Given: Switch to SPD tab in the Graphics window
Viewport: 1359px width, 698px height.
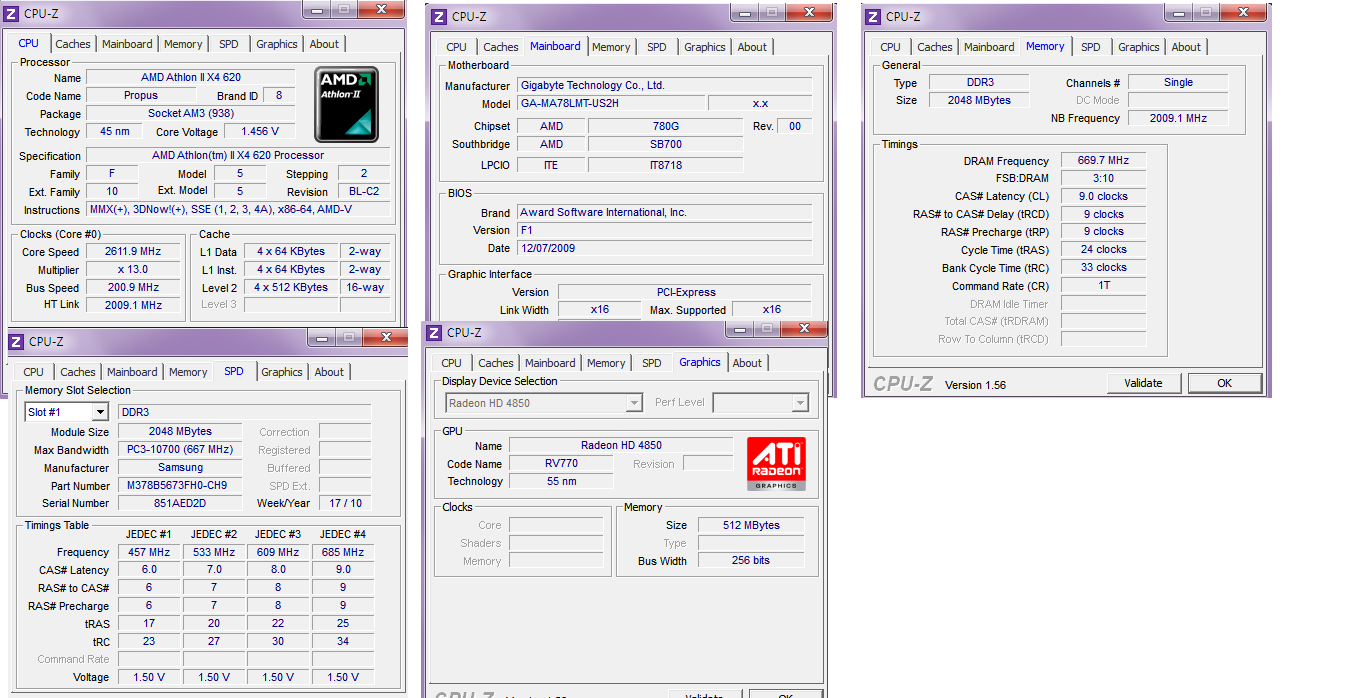Looking at the screenshot, I should point(652,363).
